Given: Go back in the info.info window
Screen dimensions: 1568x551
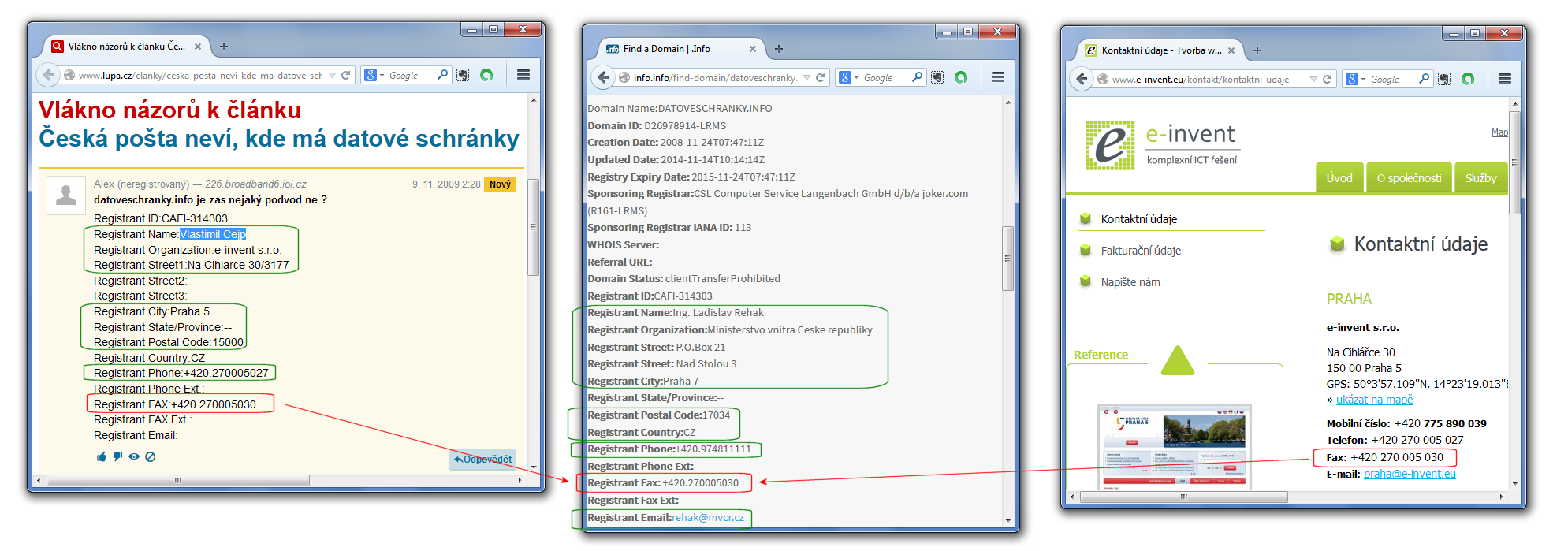Looking at the screenshot, I should tap(603, 77).
